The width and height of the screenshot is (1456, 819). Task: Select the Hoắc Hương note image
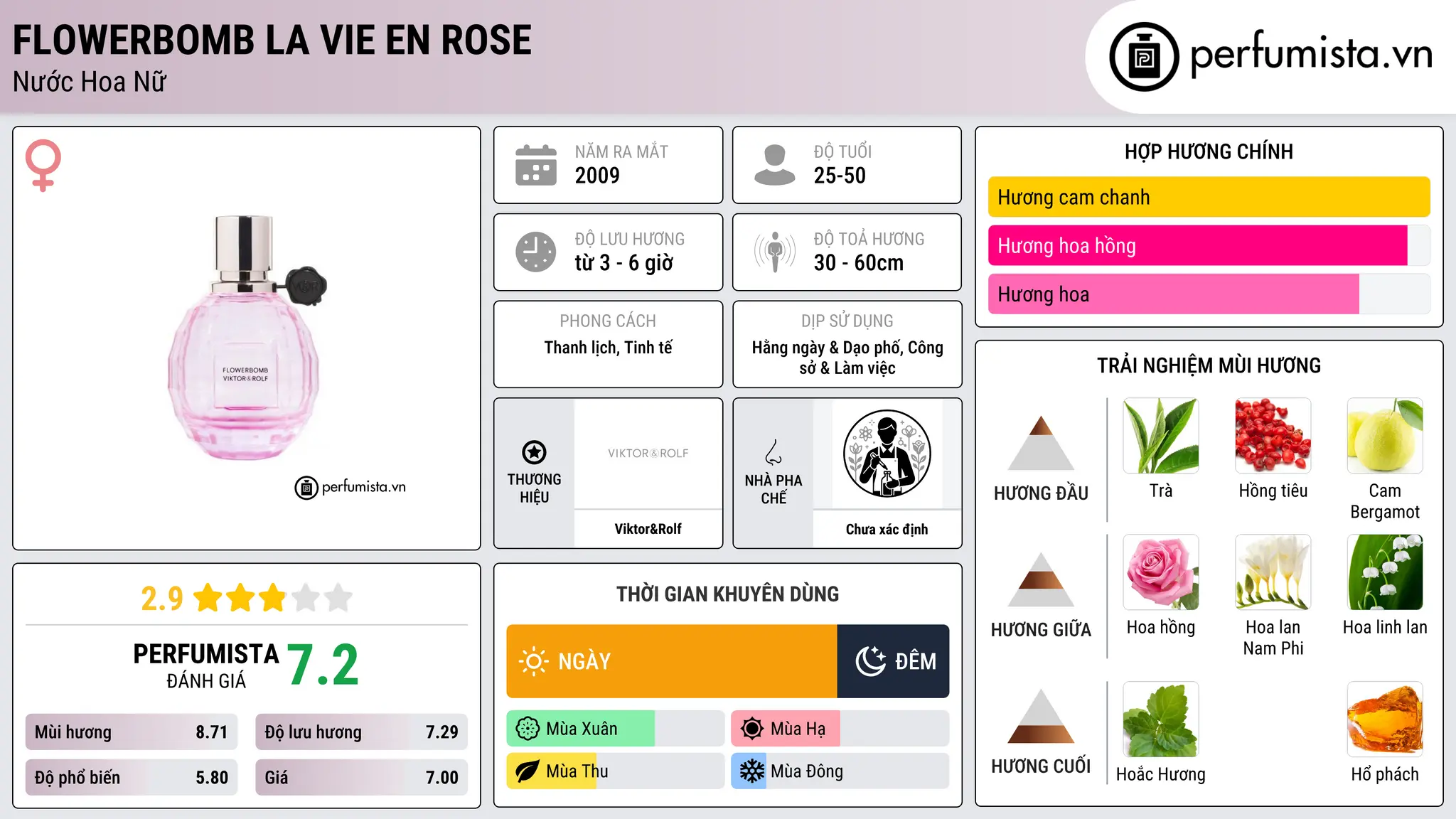click(1161, 719)
